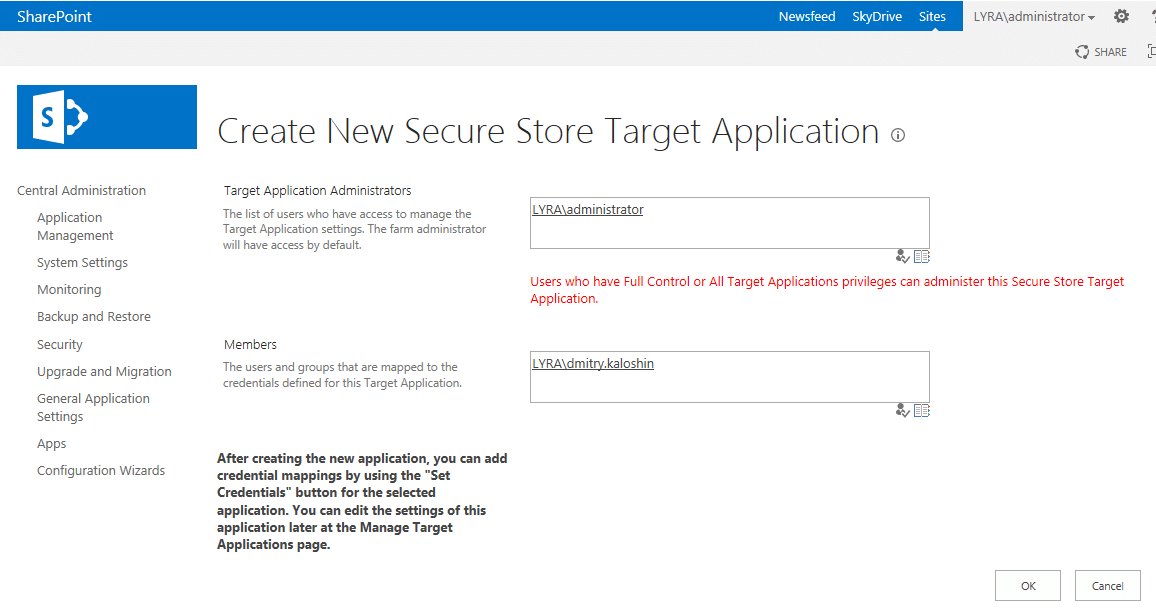The width and height of the screenshot is (1156, 611).
Task: Click the info icon beside the page title
Action: pos(897,135)
